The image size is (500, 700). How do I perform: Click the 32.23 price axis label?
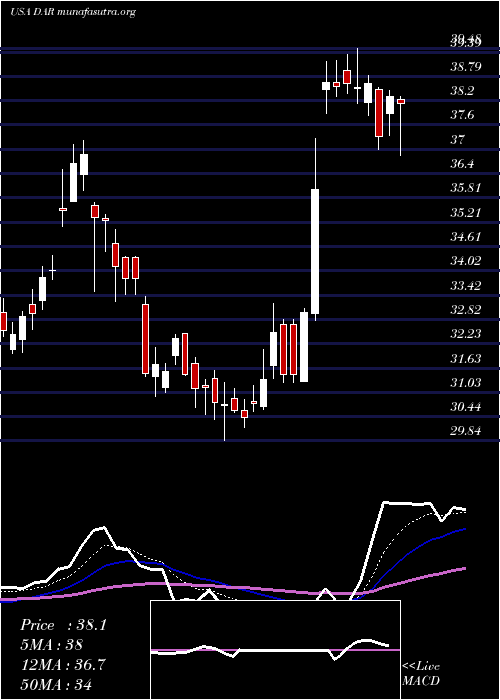(466, 334)
